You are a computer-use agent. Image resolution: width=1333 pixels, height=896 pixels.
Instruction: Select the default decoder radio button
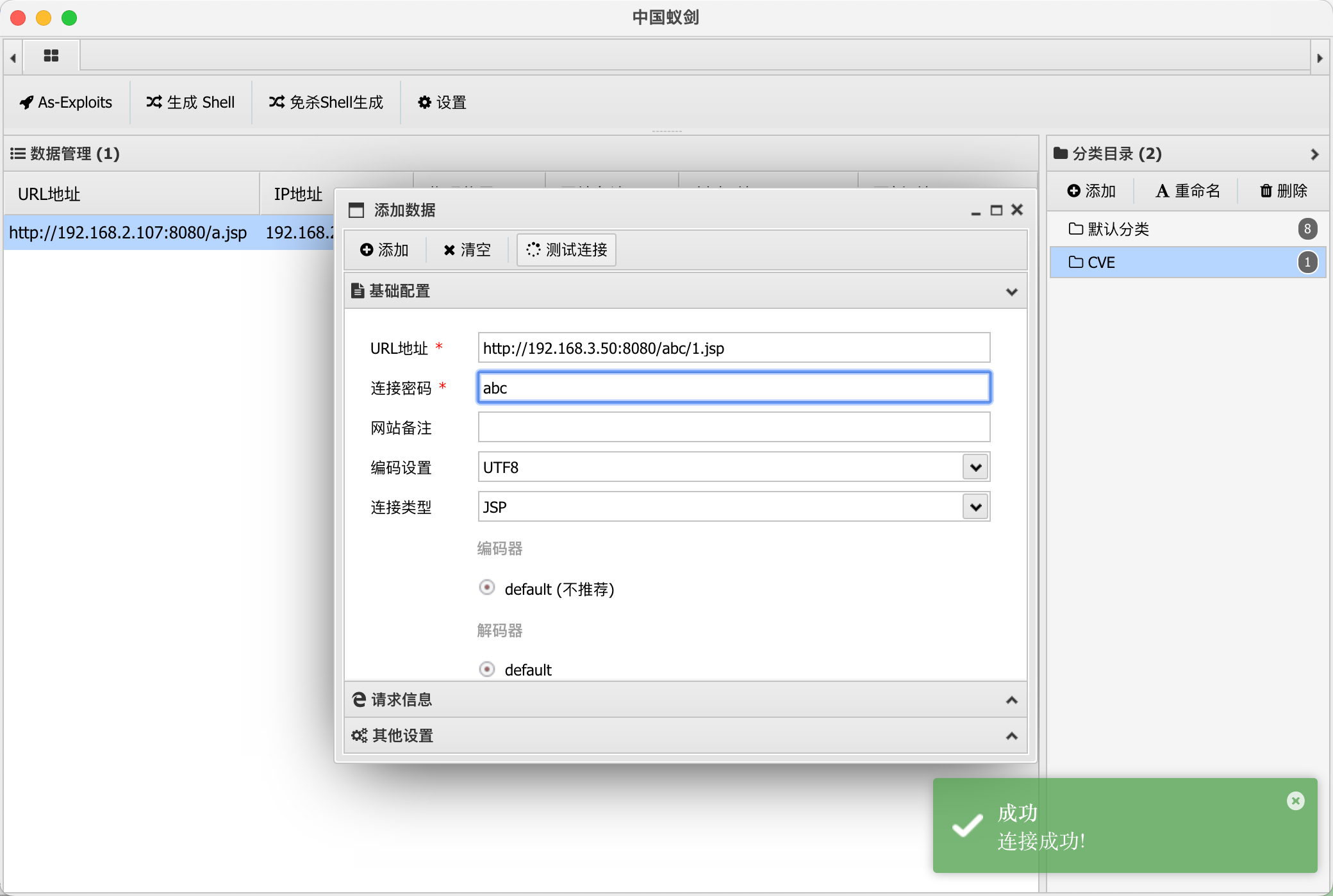[487, 669]
